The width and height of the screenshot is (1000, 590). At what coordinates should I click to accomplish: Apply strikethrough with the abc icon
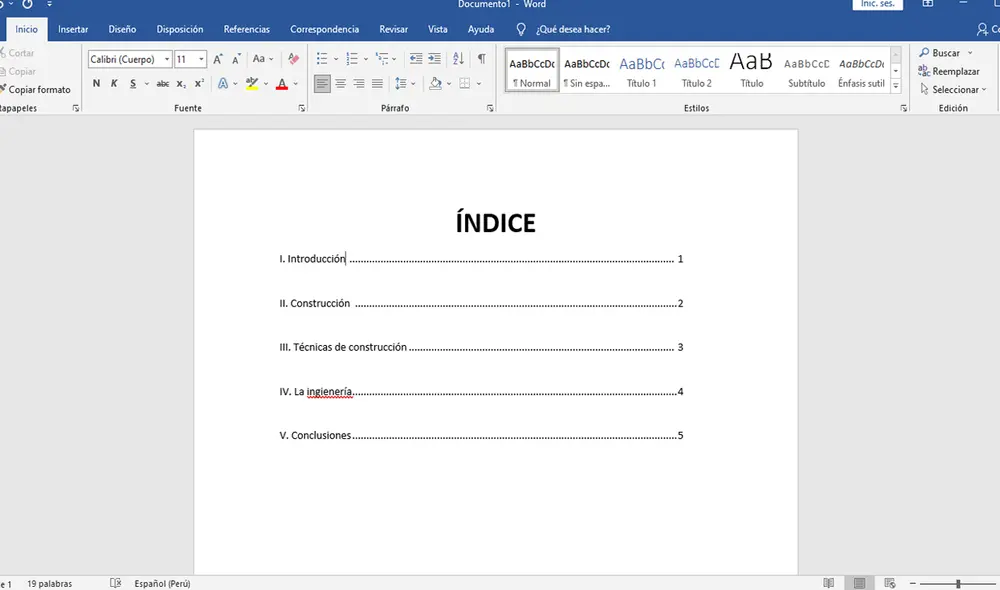[163, 84]
